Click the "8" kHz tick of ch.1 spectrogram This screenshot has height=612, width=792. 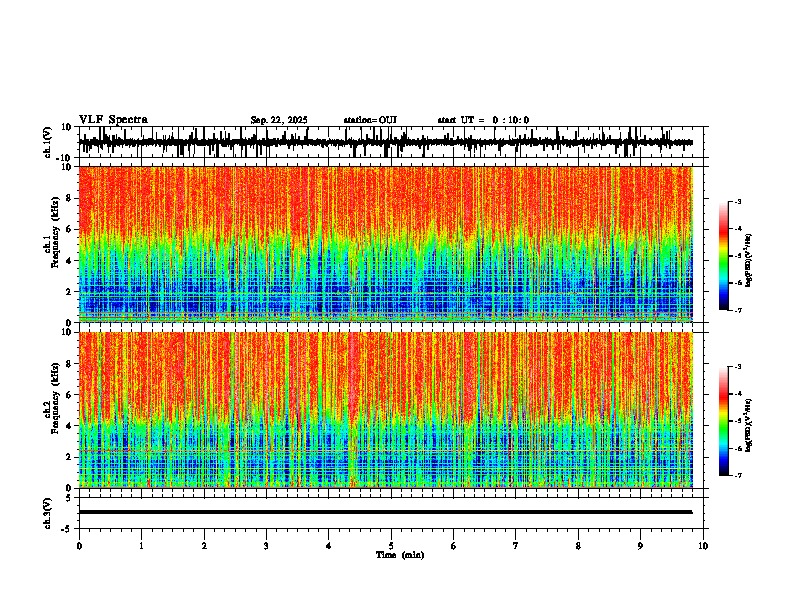pos(69,198)
